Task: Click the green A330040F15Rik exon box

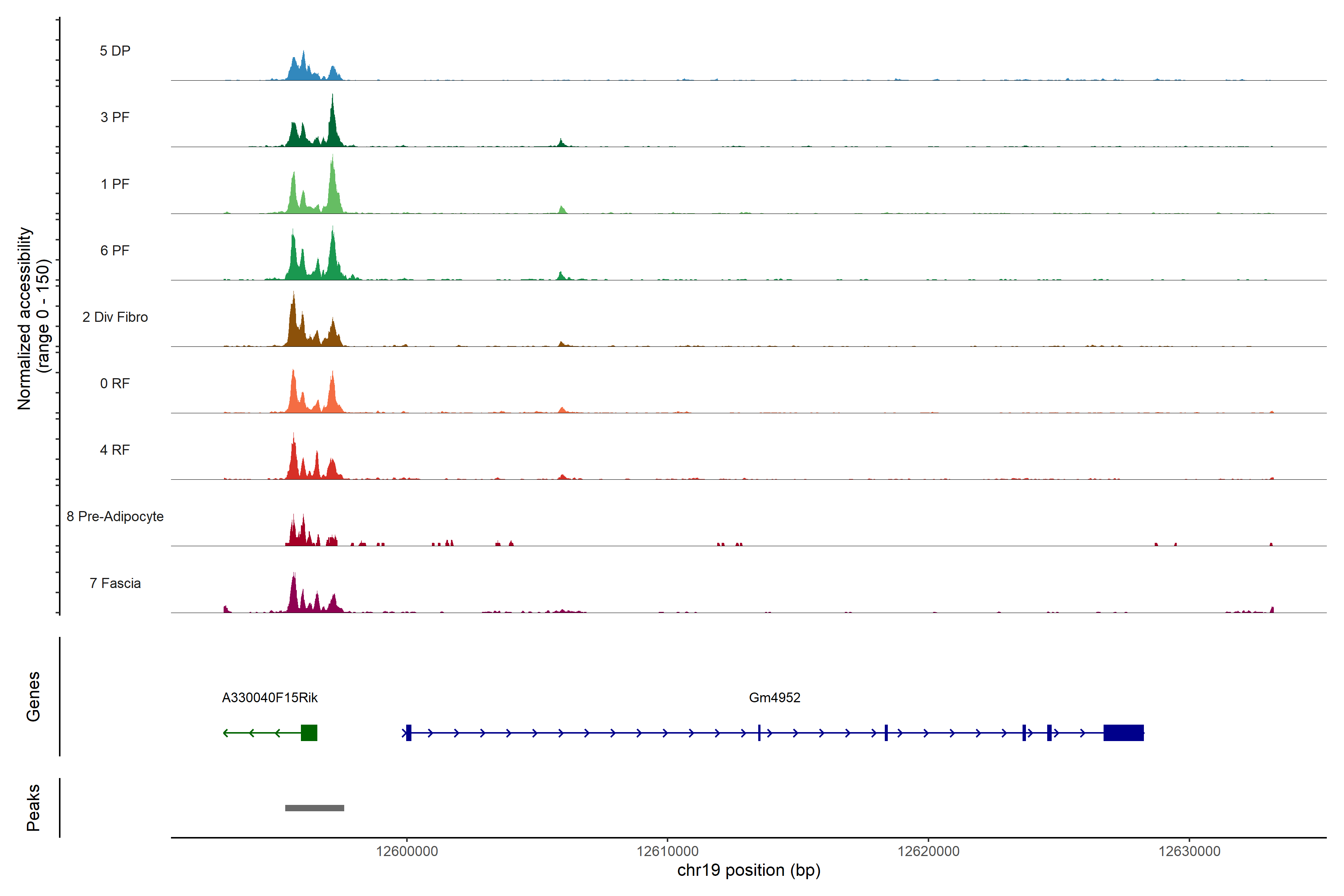Action: [309, 732]
